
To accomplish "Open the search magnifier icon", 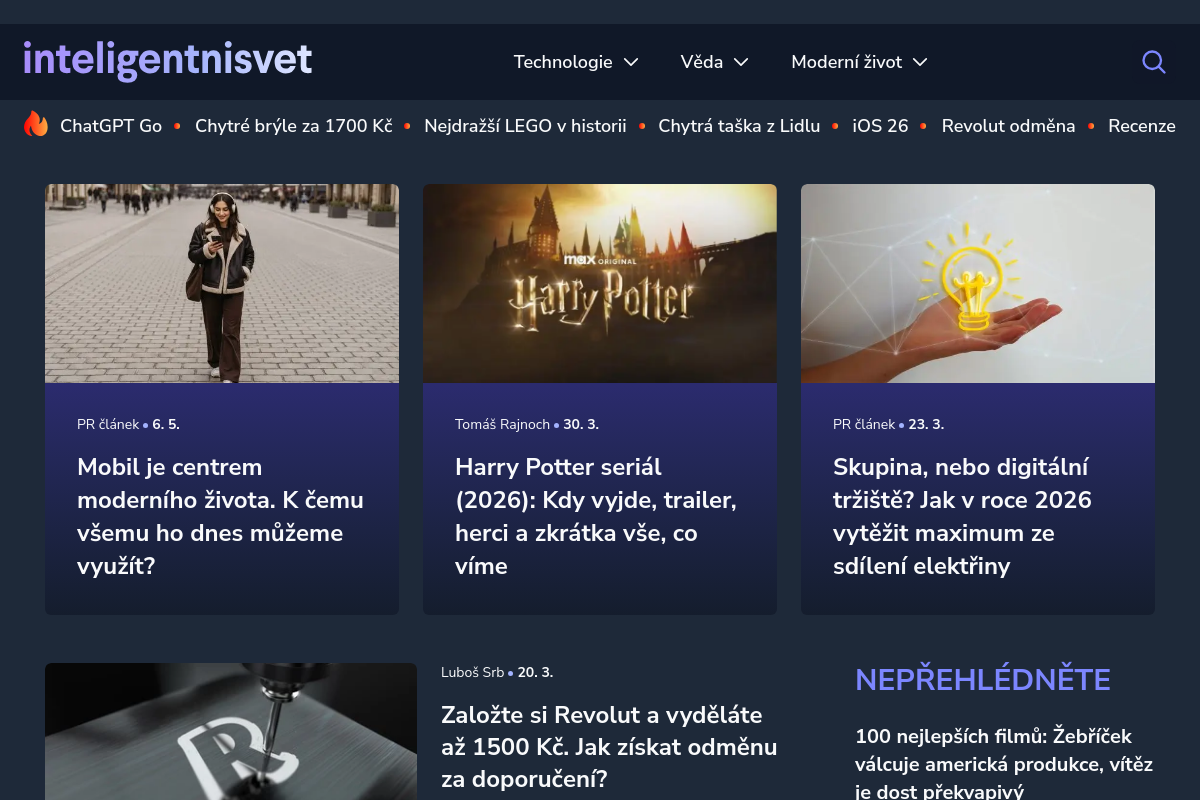I will 1154,62.
